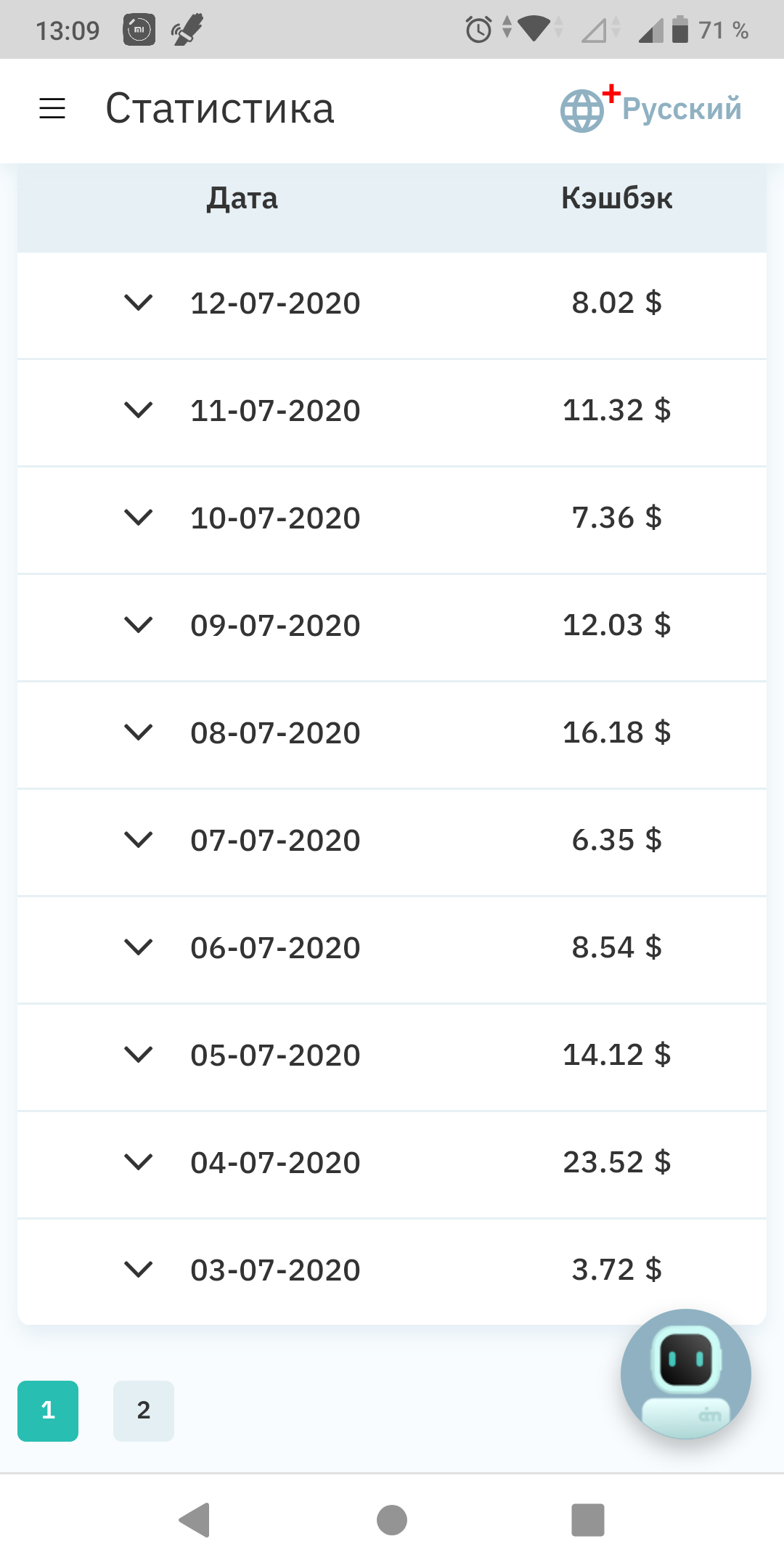Sort by the Дата column header
Viewport: 784px width, 1568px height.
coord(242,198)
